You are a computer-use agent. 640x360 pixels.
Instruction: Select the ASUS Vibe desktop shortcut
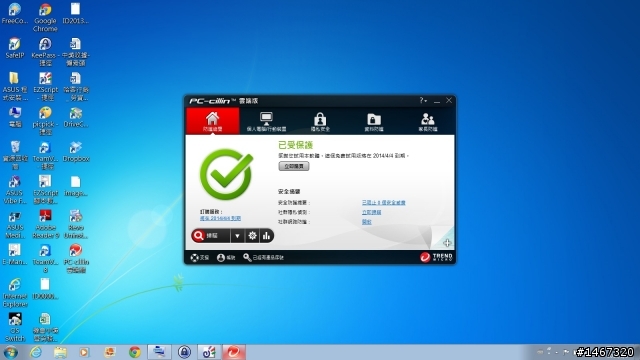point(15,190)
